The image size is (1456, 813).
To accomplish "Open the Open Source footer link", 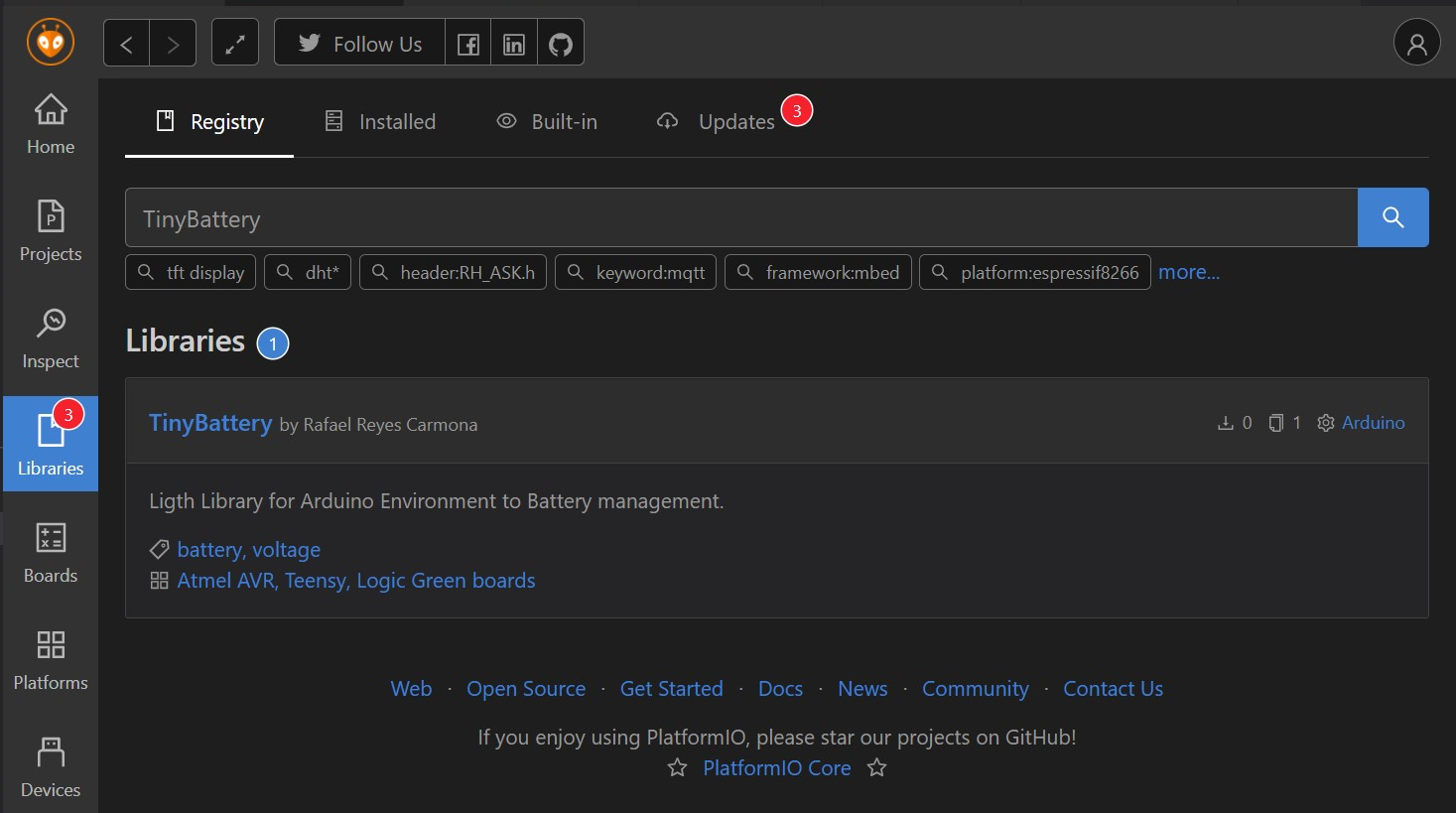I will [x=526, y=689].
